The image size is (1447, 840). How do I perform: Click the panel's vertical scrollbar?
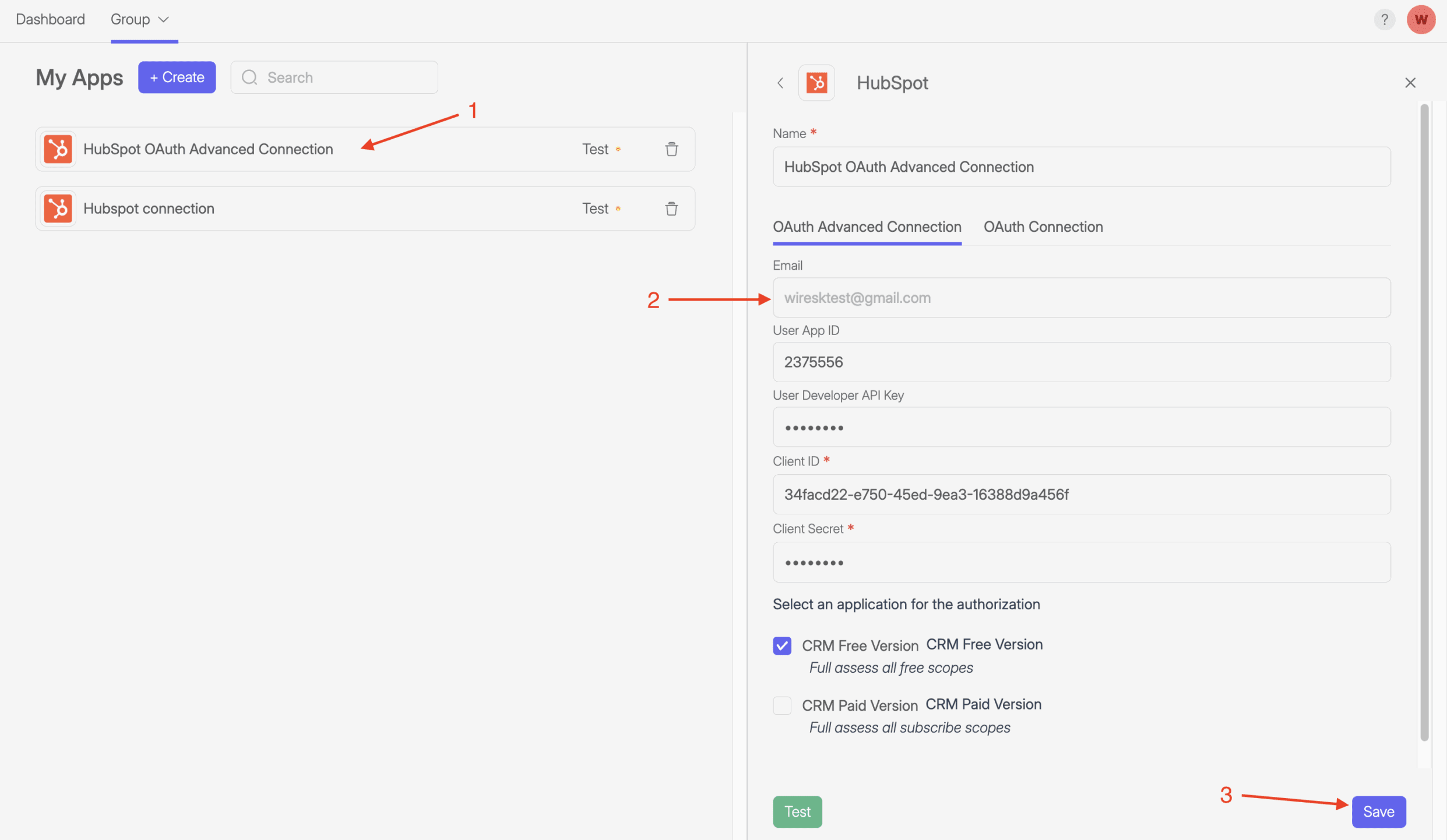[x=1424, y=419]
